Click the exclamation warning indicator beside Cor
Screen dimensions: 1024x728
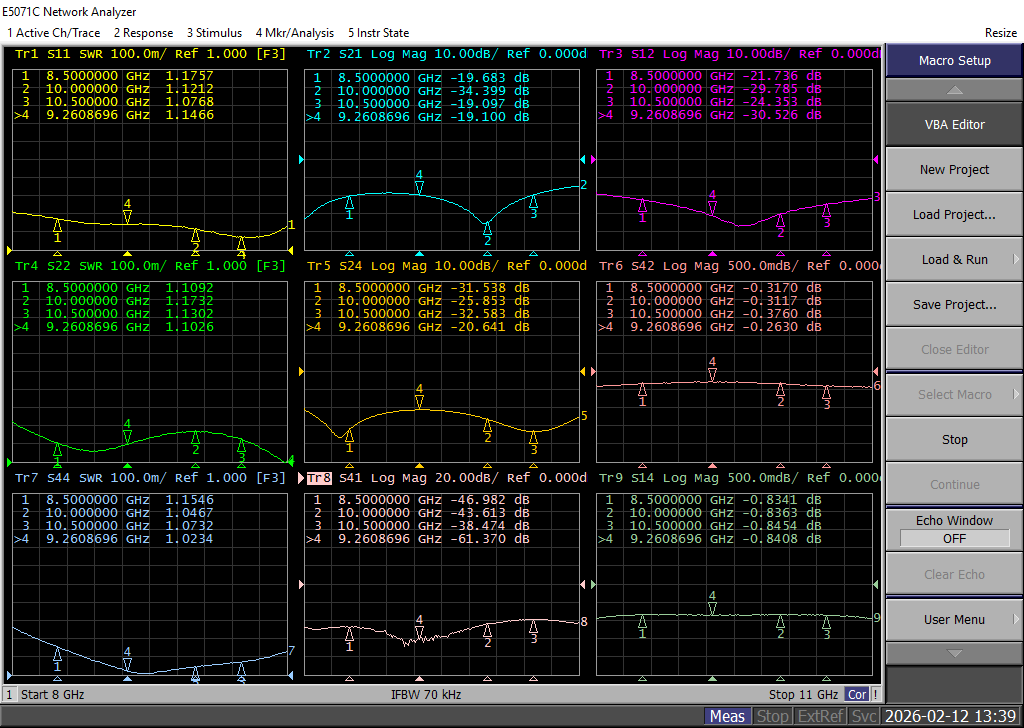click(875, 695)
